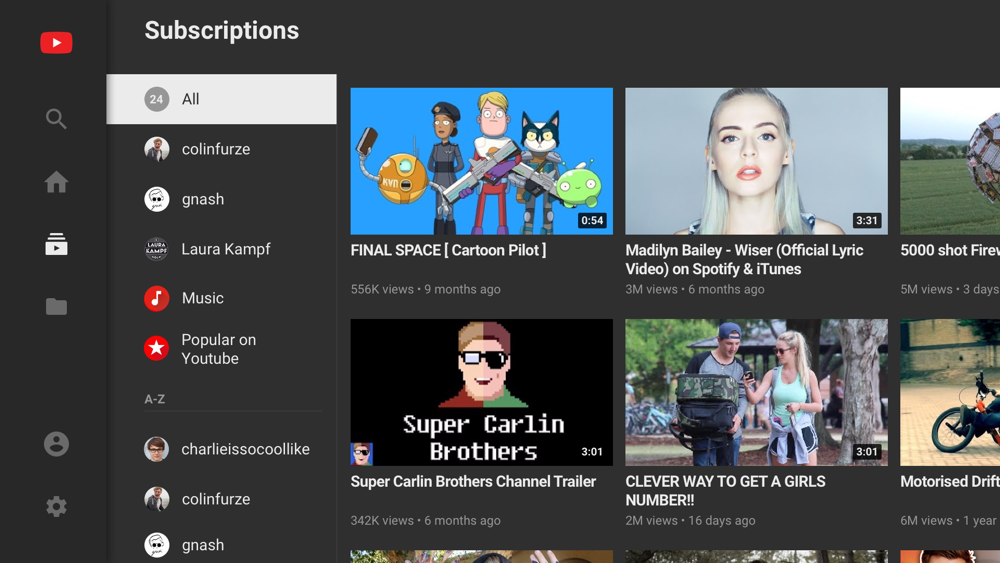The width and height of the screenshot is (1000, 563).
Task: Click Laura Kampf channel avatar
Action: (x=156, y=249)
